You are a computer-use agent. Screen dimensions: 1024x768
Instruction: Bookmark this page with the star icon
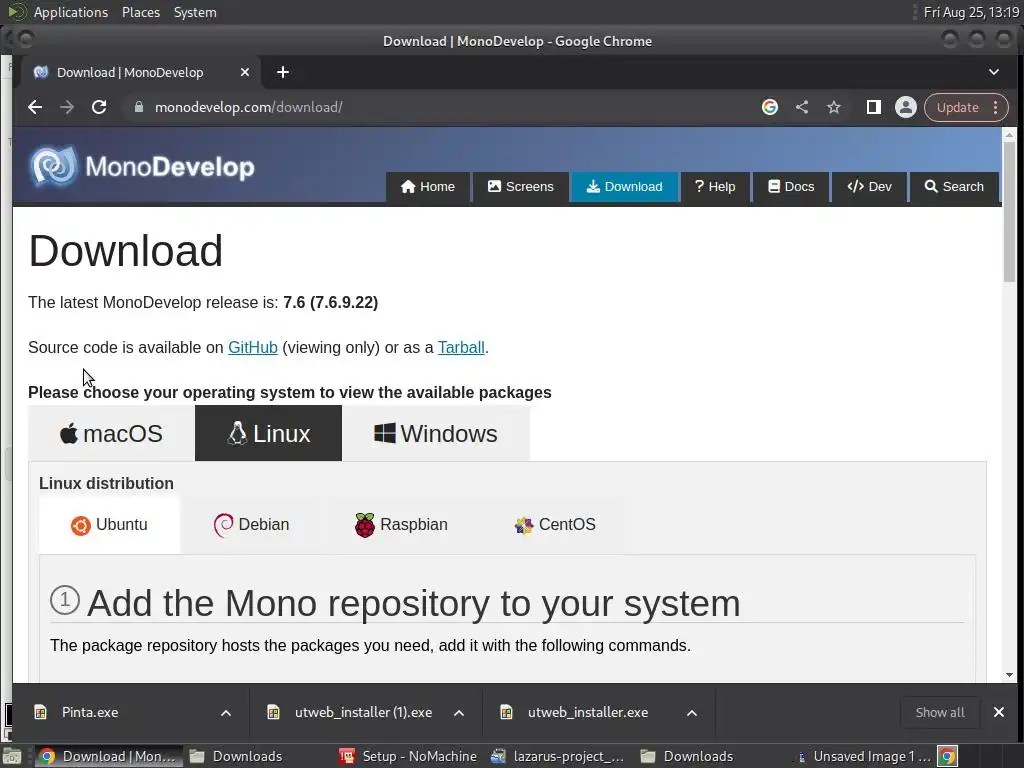834,107
